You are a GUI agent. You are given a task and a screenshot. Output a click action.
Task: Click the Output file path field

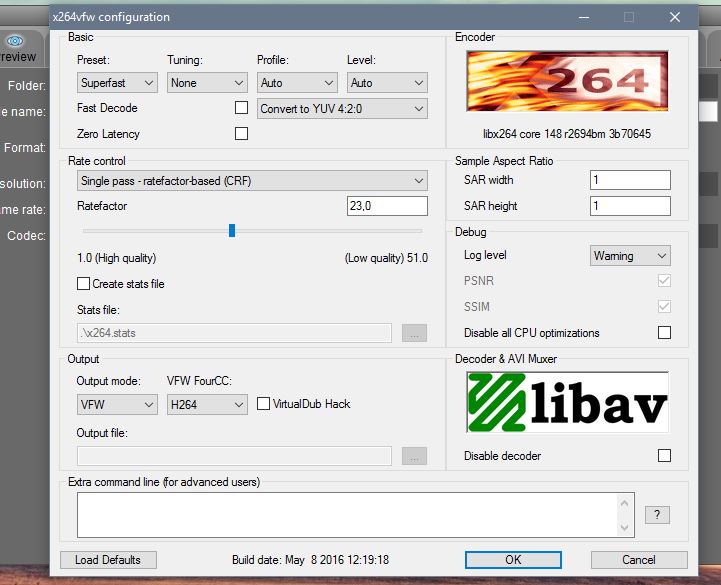(x=234, y=456)
